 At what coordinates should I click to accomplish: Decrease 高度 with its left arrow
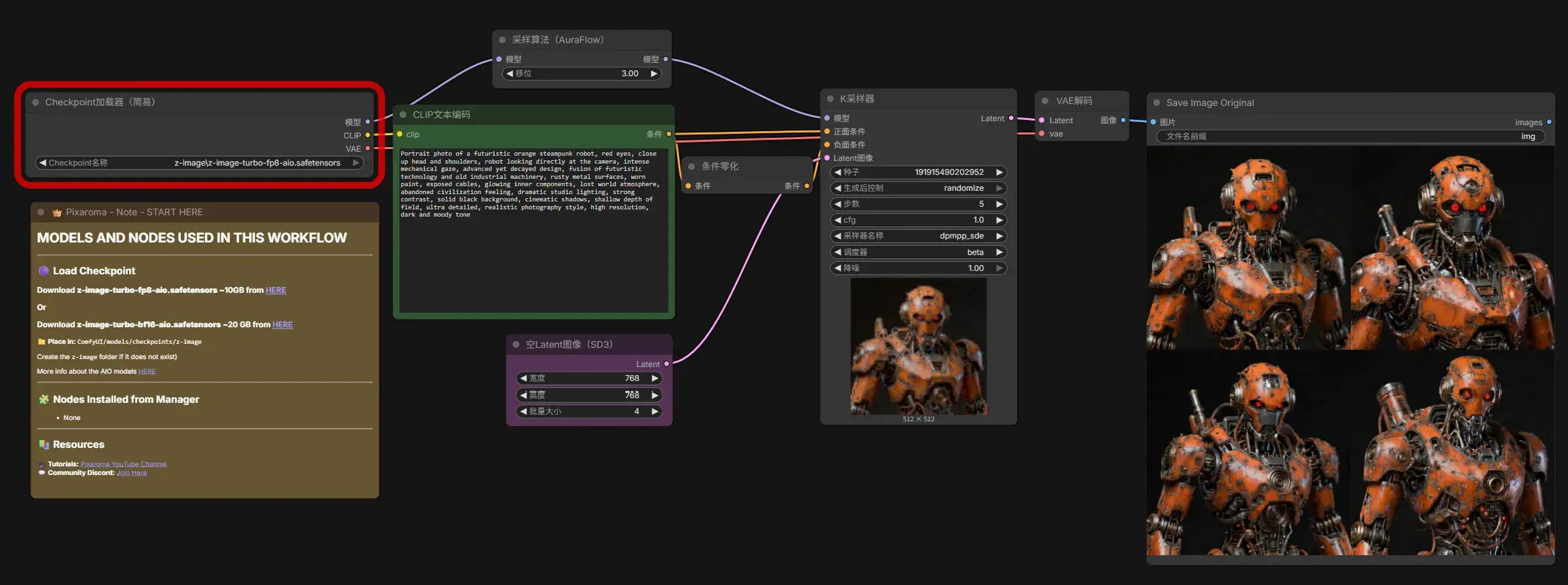point(523,395)
